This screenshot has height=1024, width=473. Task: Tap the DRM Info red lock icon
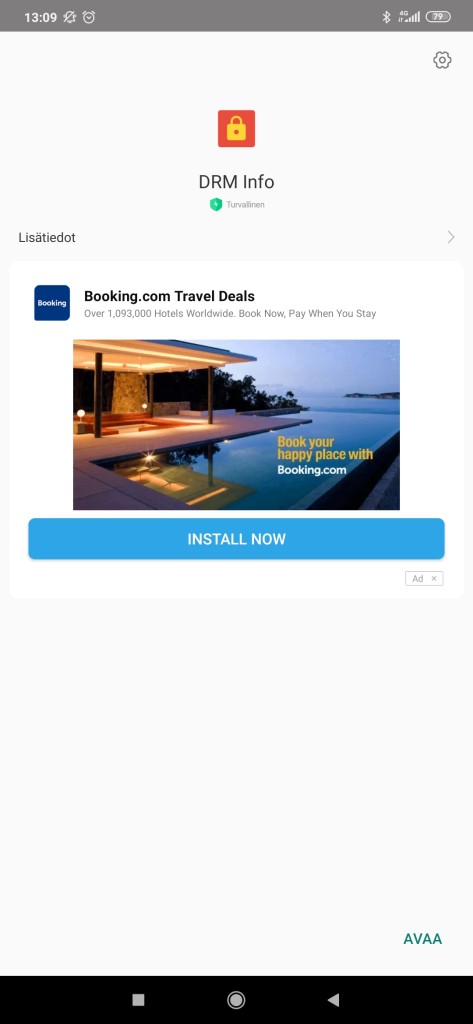tap(236, 129)
